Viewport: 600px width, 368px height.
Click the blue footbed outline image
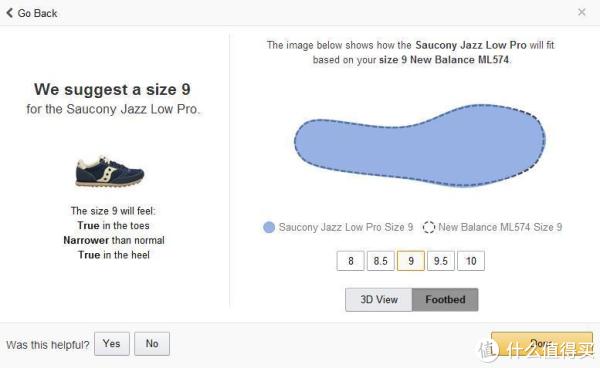(420, 145)
